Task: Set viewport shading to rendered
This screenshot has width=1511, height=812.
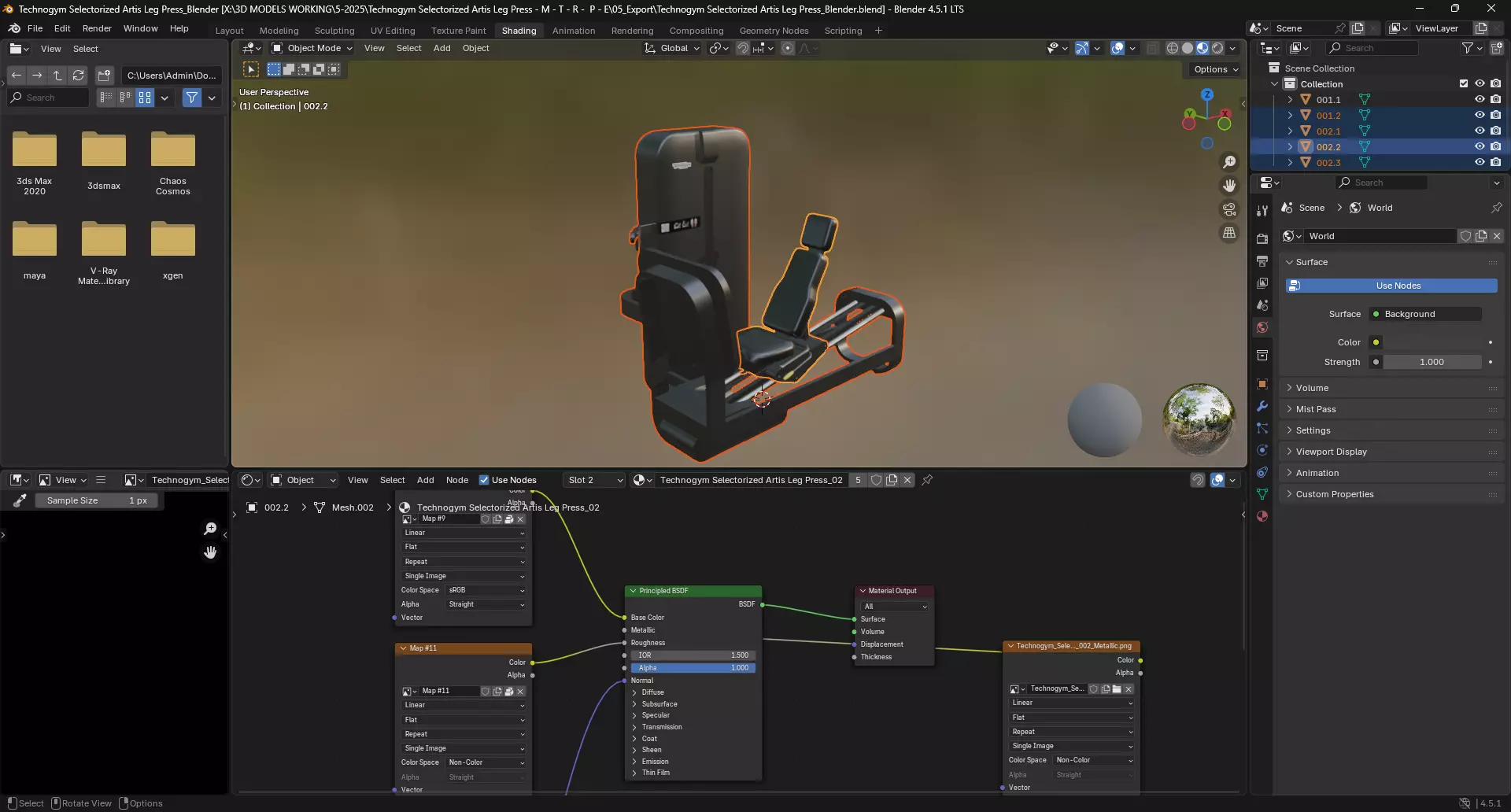Action: click(x=1217, y=48)
